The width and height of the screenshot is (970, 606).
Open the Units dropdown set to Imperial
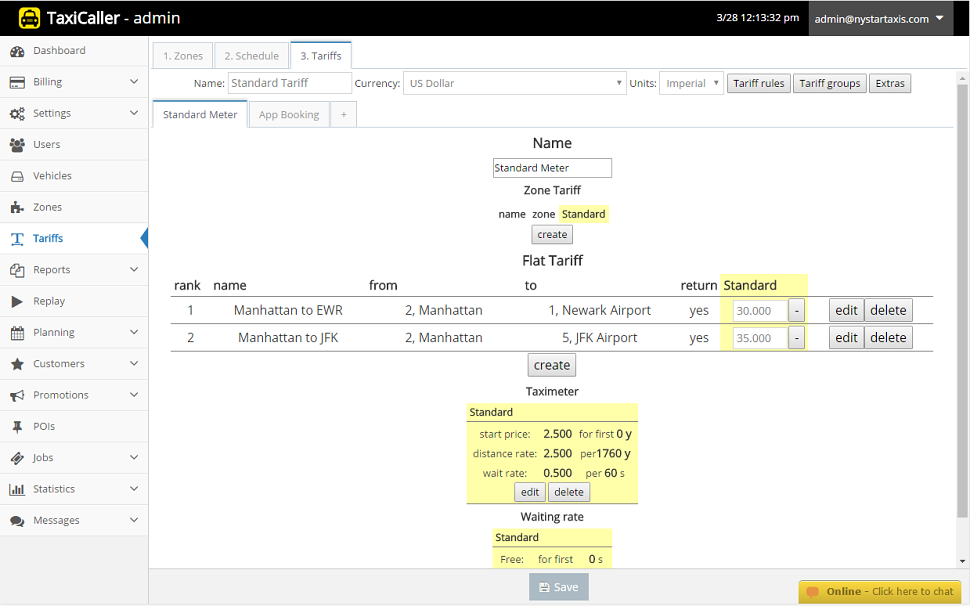coord(691,84)
